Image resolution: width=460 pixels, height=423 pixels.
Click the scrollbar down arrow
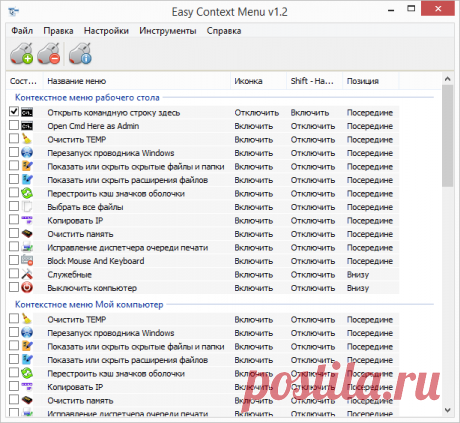tap(448, 410)
